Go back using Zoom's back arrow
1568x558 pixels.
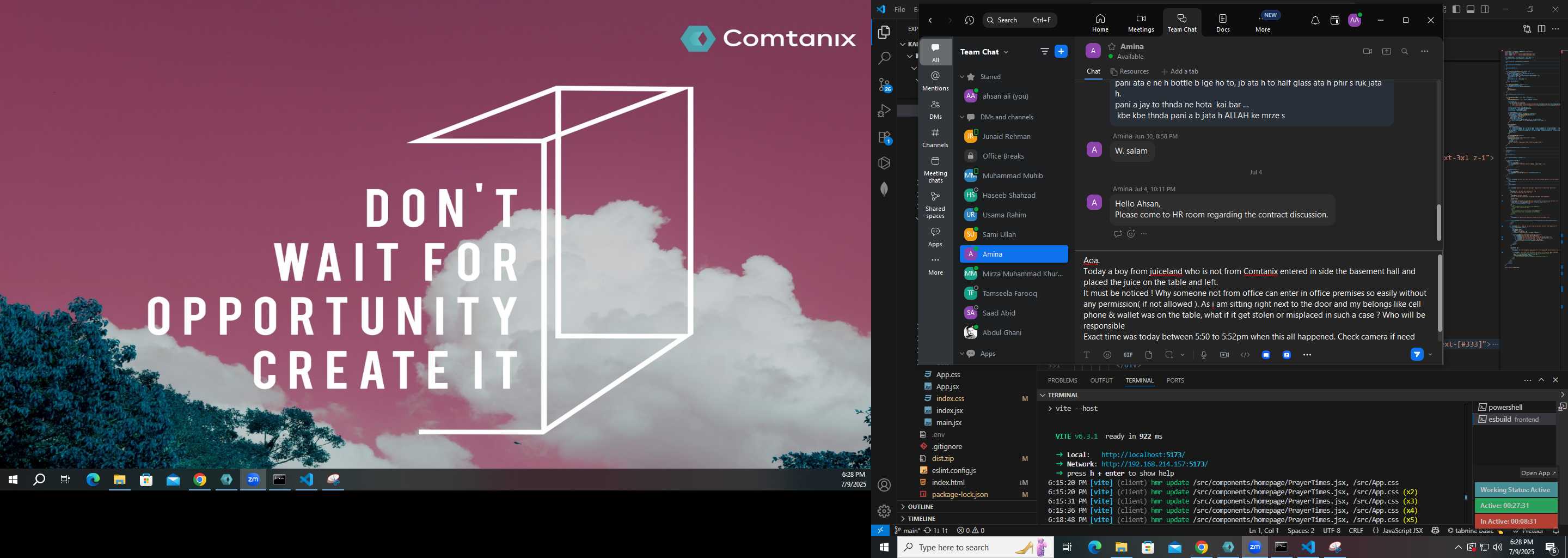930,20
